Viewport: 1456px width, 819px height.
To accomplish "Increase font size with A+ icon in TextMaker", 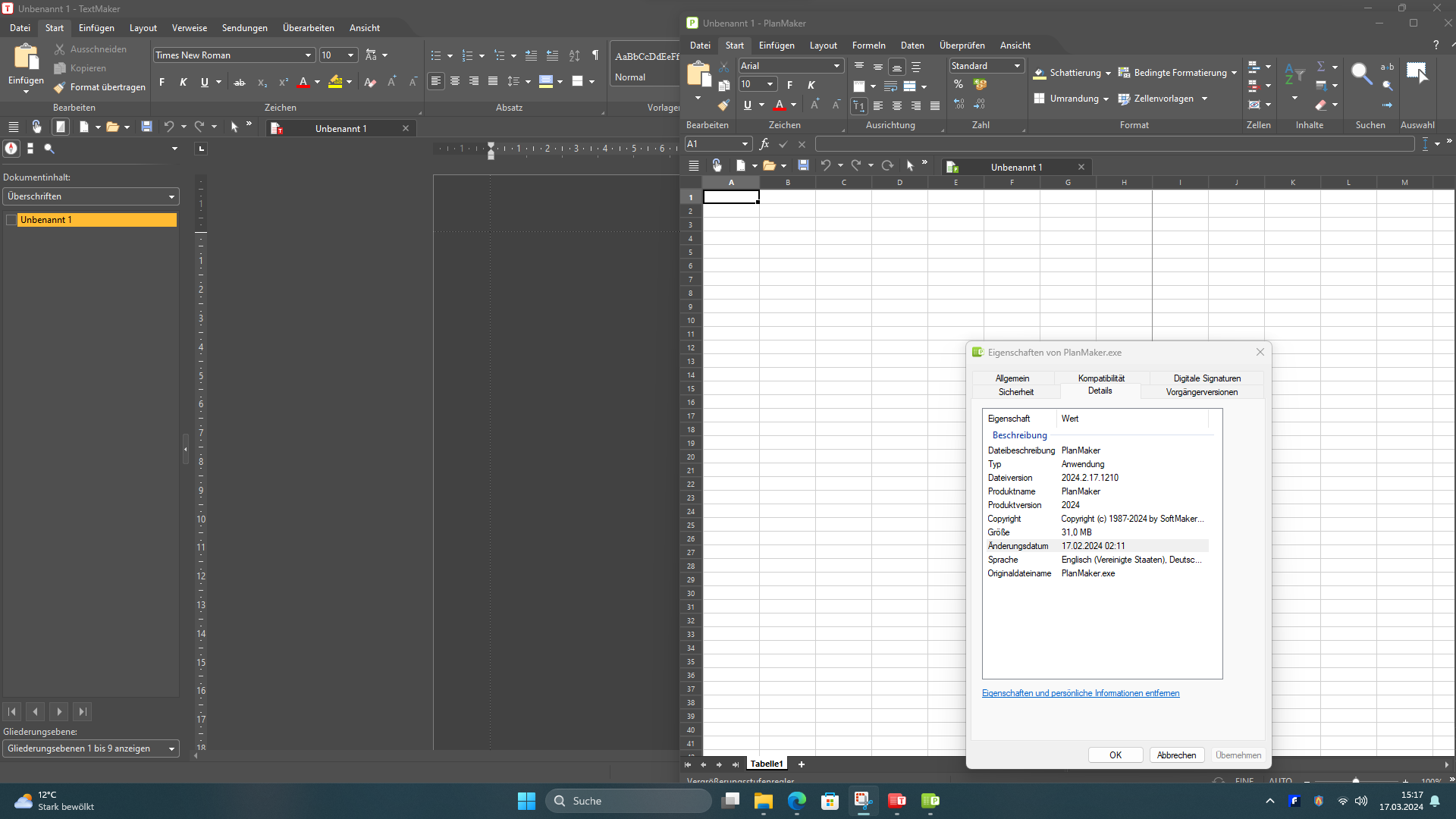I will (392, 82).
